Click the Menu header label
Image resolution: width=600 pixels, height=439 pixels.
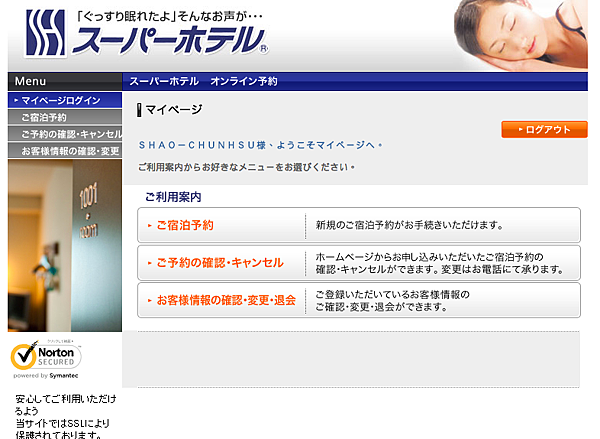tap(30, 81)
